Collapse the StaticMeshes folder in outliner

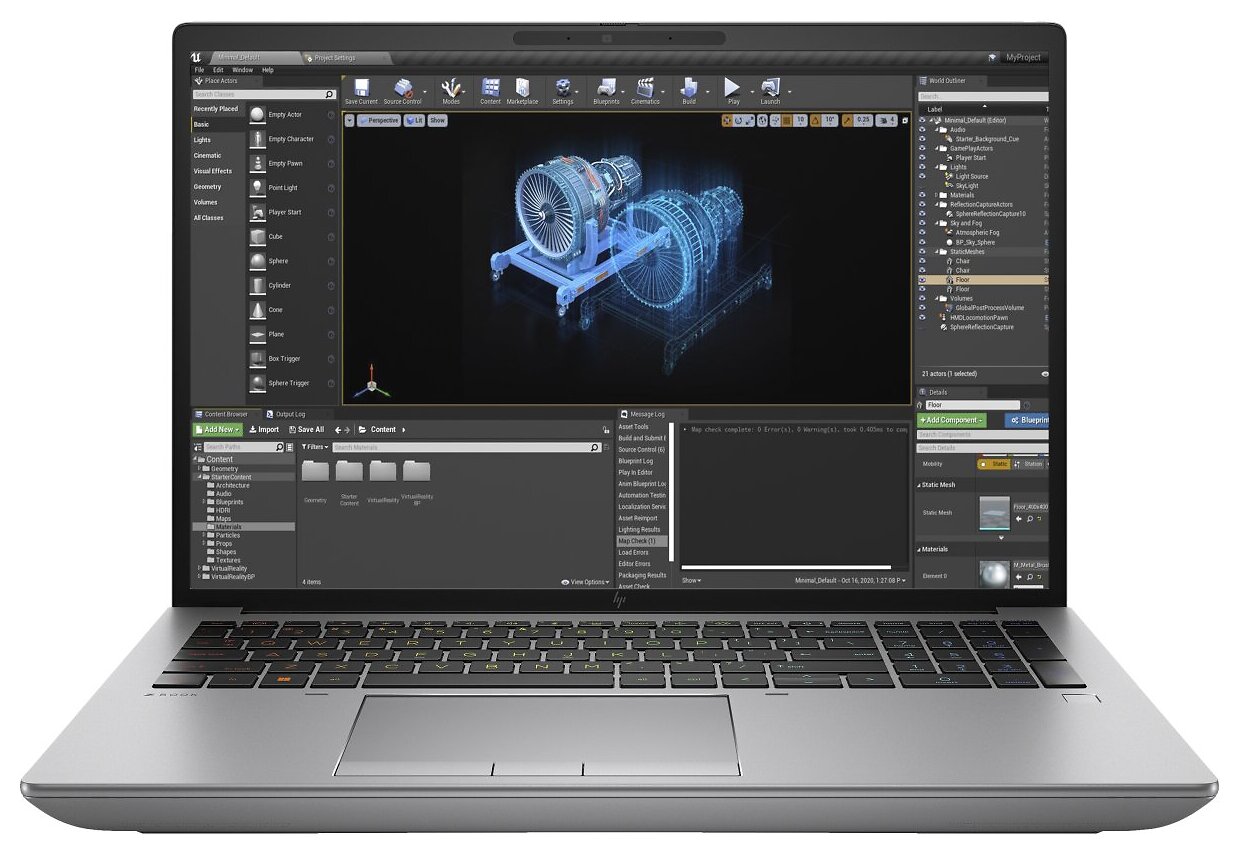pos(936,252)
